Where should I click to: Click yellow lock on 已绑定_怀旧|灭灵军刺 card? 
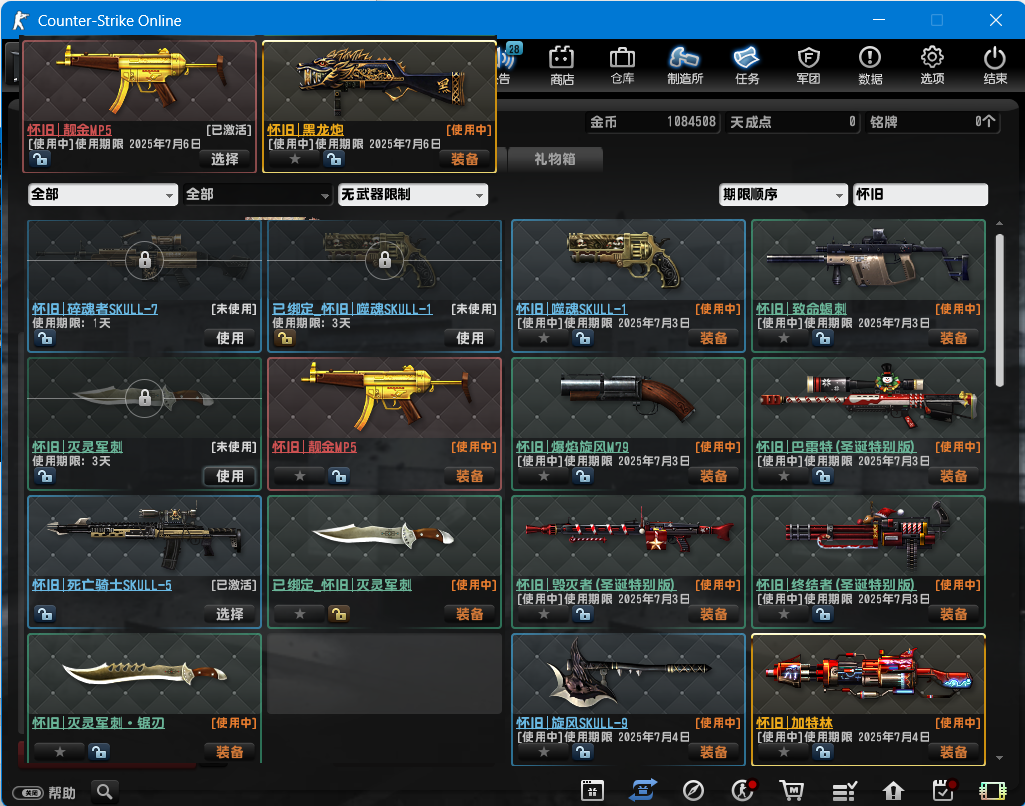point(339,614)
